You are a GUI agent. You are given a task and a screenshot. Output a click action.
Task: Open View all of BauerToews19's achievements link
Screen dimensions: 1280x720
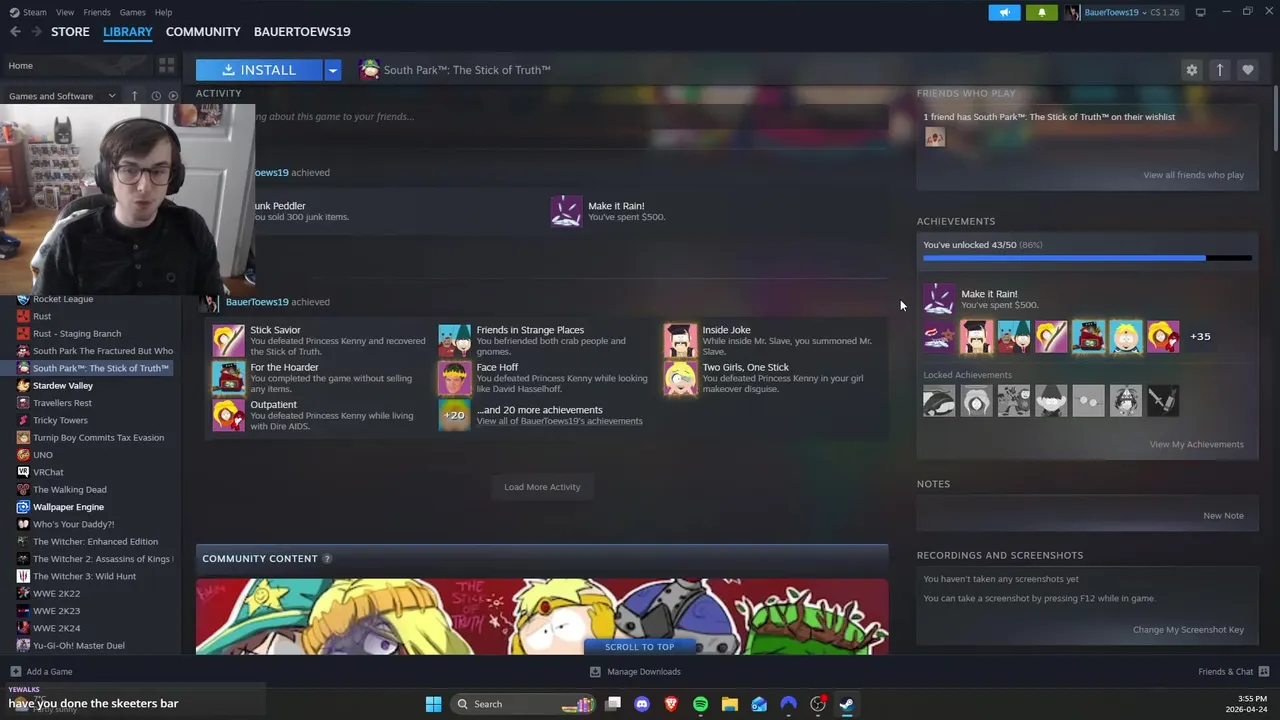[559, 421]
